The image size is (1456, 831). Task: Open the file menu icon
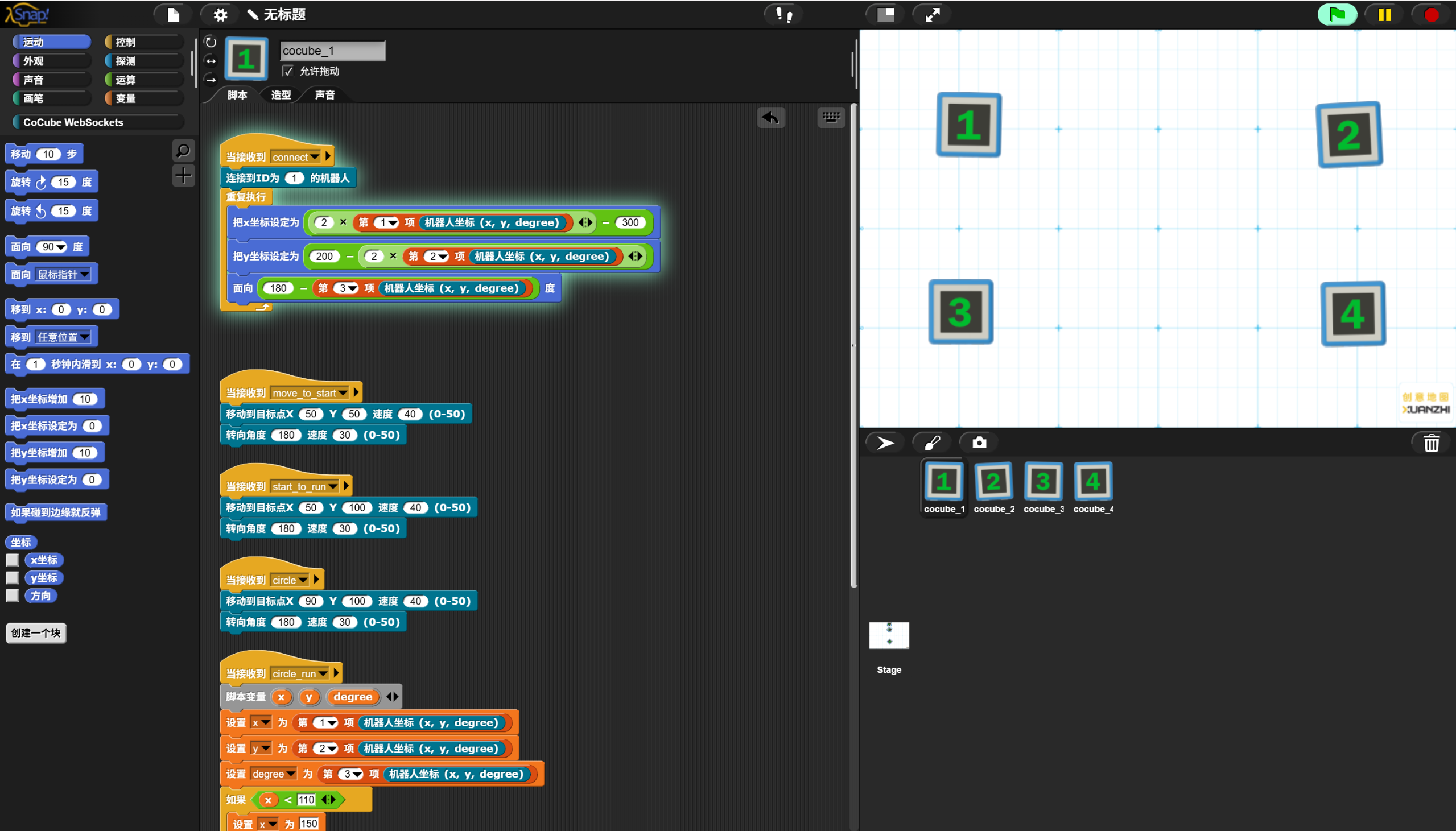pyautogui.click(x=174, y=15)
